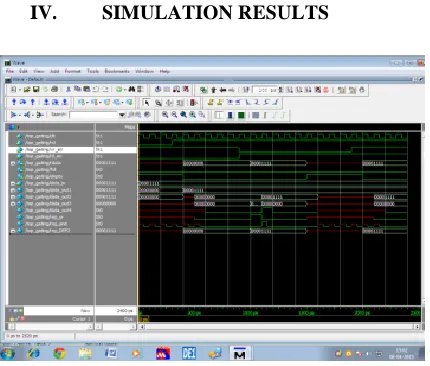Click the Zoom Out magnifier icon
The width and height of the screenshot is (430, 366).
pos(174,115)
